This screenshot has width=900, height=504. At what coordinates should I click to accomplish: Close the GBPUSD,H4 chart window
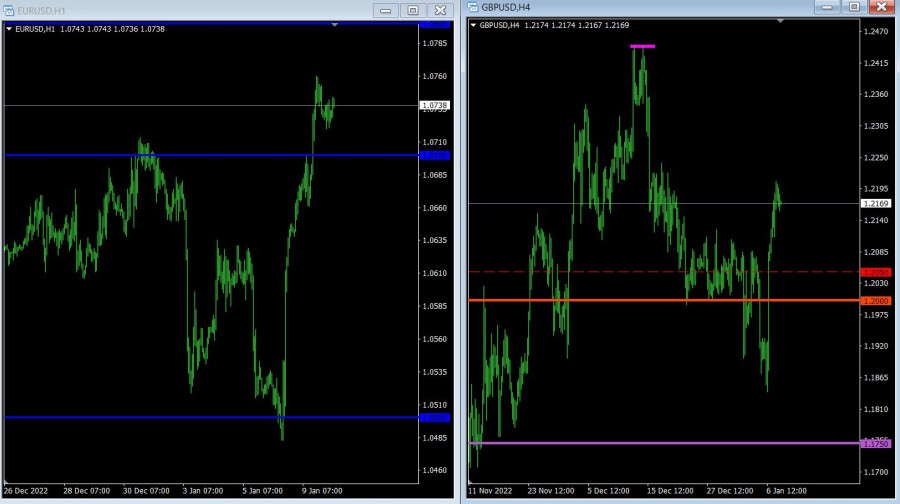click(x=881, y=6)
